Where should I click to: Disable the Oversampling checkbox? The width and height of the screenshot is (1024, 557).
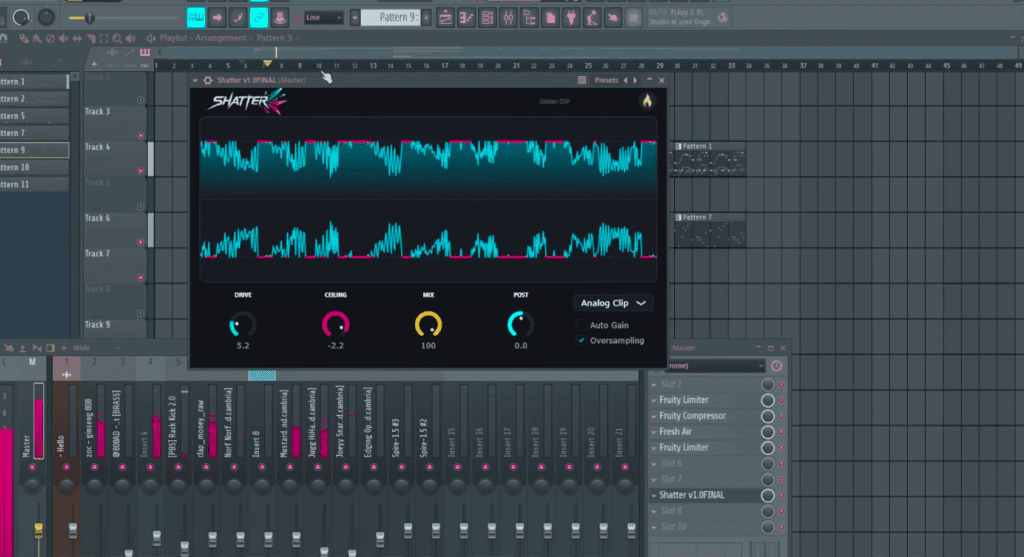[581, 340]
